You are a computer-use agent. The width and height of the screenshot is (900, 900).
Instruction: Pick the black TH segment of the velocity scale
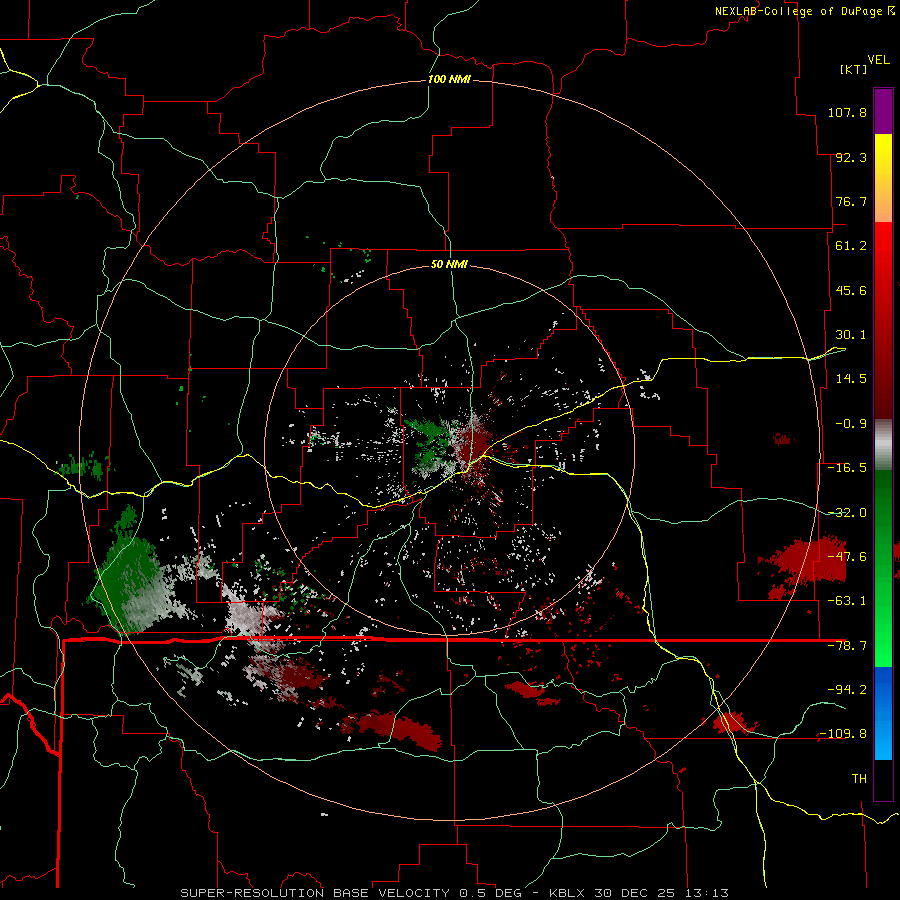tap(883, 779)
